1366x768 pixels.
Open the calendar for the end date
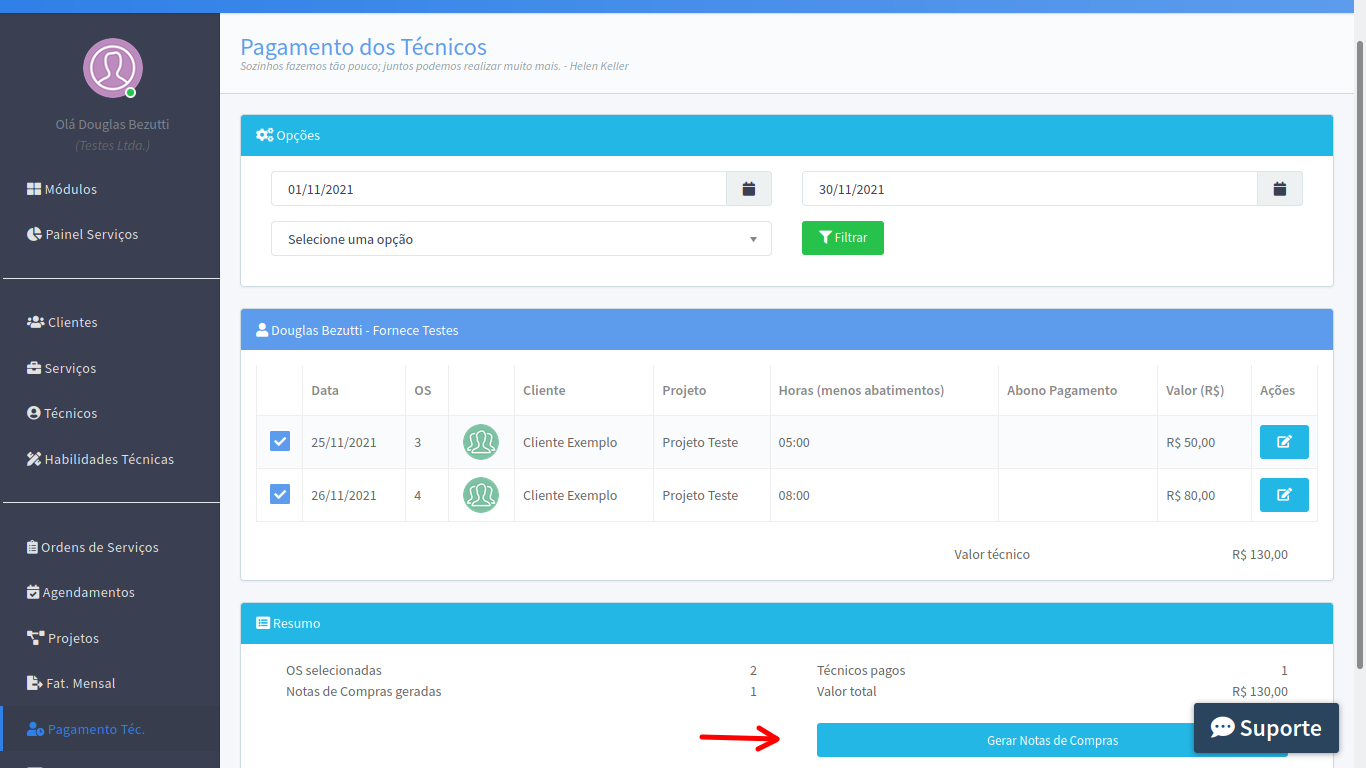click(x=1280, y=189)
